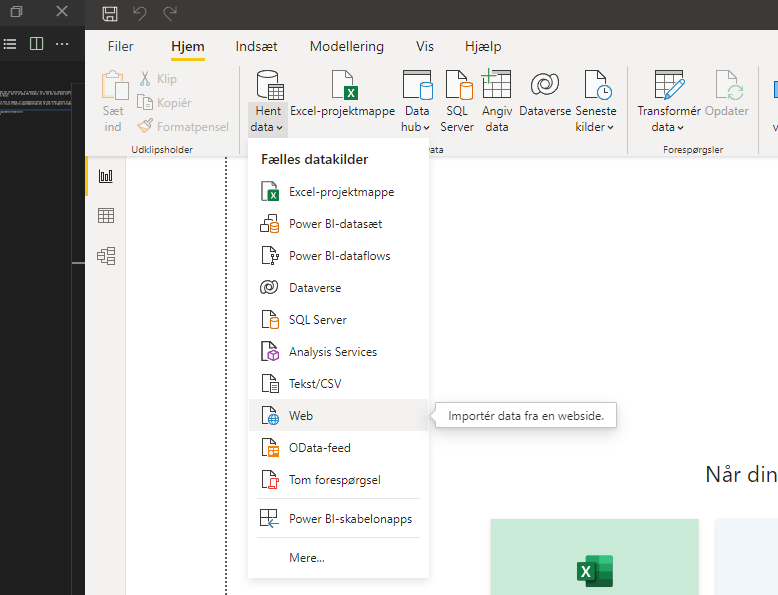Click the Redo arrow icon
This screenshot has width=778, height=595.
170,13
